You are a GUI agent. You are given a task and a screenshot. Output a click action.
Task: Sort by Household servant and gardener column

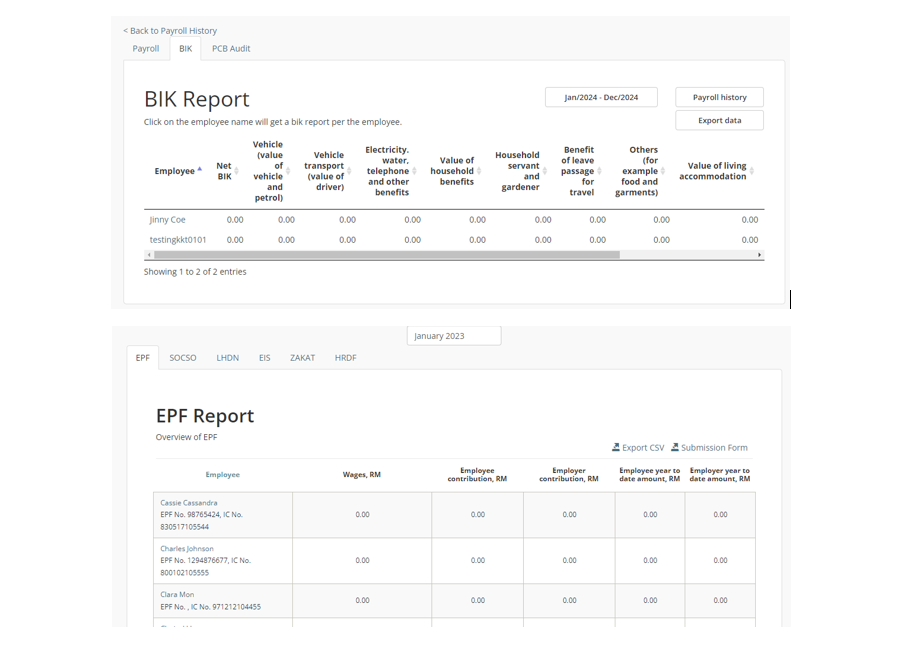point(544,171)
